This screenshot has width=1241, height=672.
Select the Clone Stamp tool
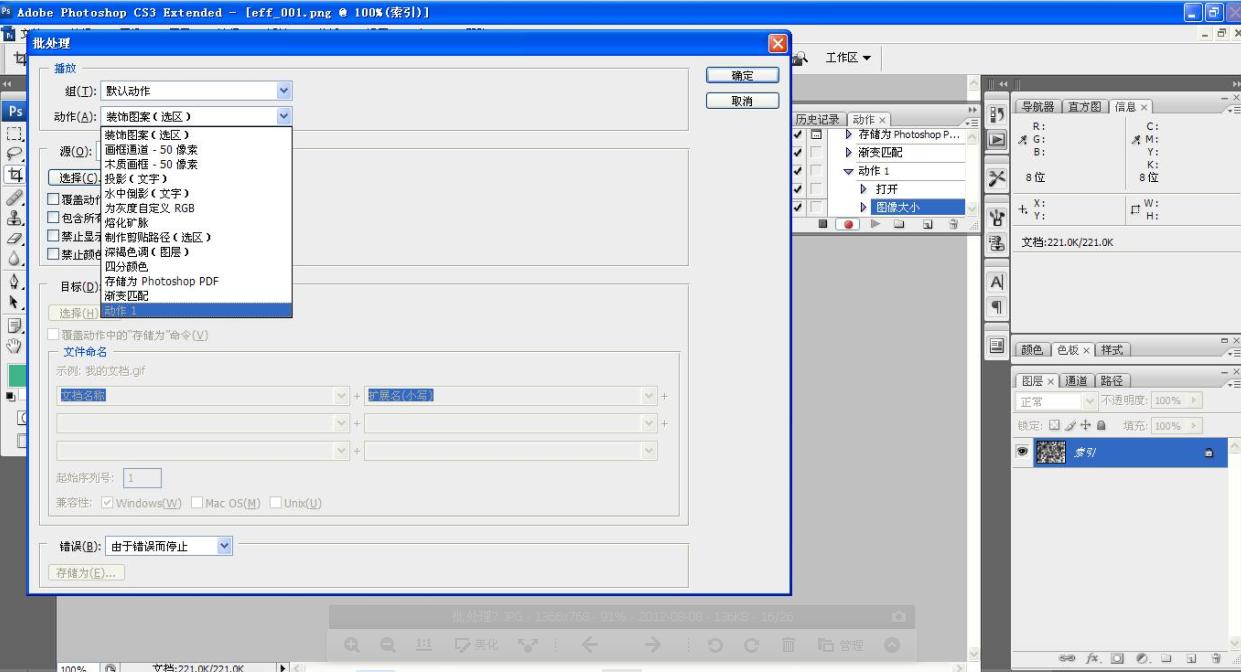(14, 219)
